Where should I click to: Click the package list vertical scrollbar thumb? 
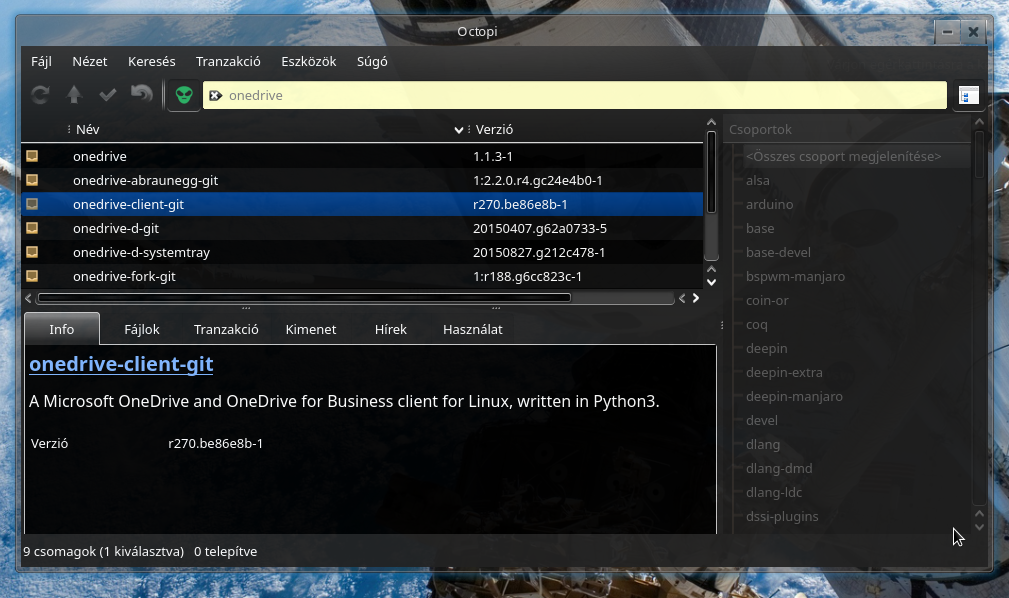pyautogui.click(x=711, y=171)
